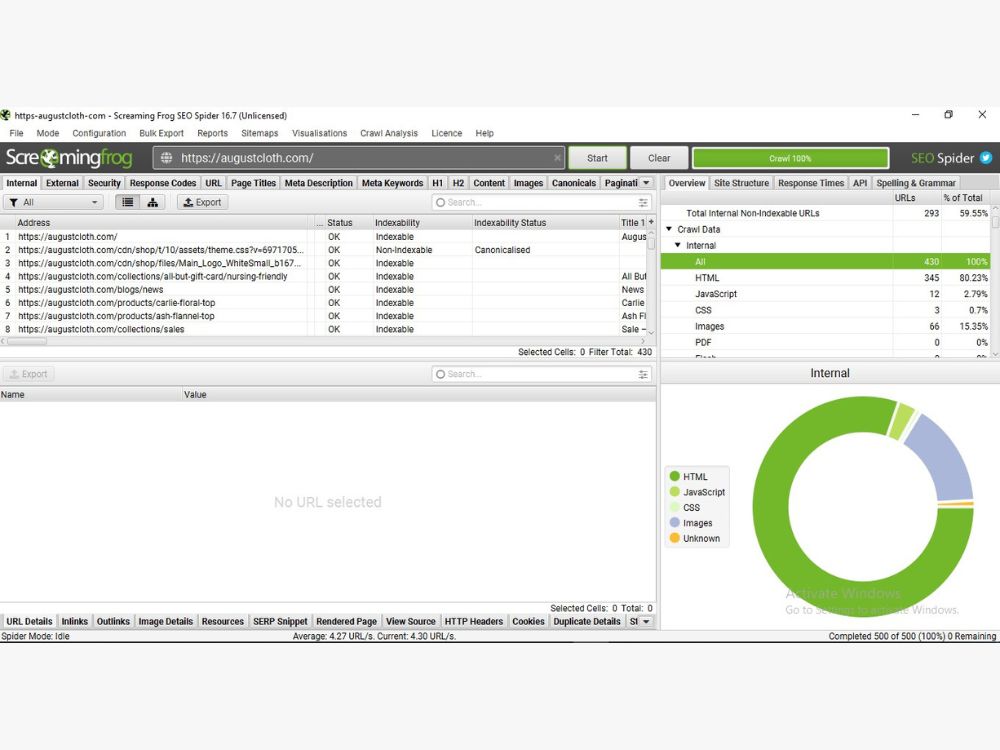Select row for https://augustcloth.com/blogs/news
Viewport: 1000px width, 750px height.
tap(323, 290)
